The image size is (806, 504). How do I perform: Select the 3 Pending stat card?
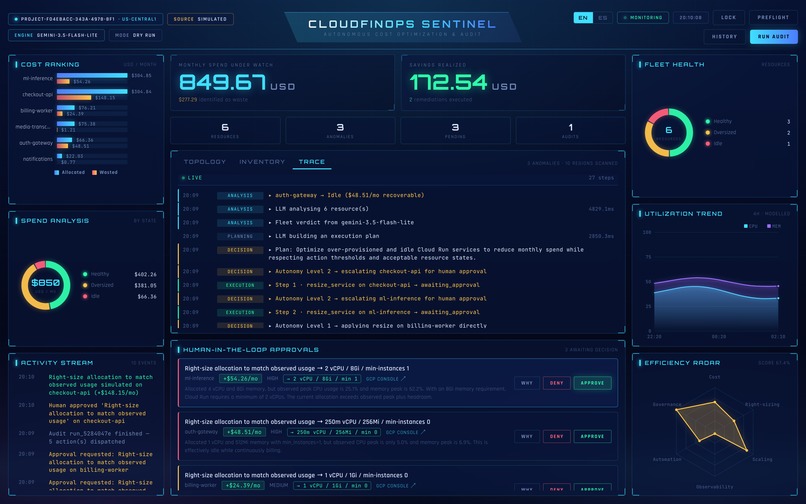pyautogui.click(x=455, y=131)
